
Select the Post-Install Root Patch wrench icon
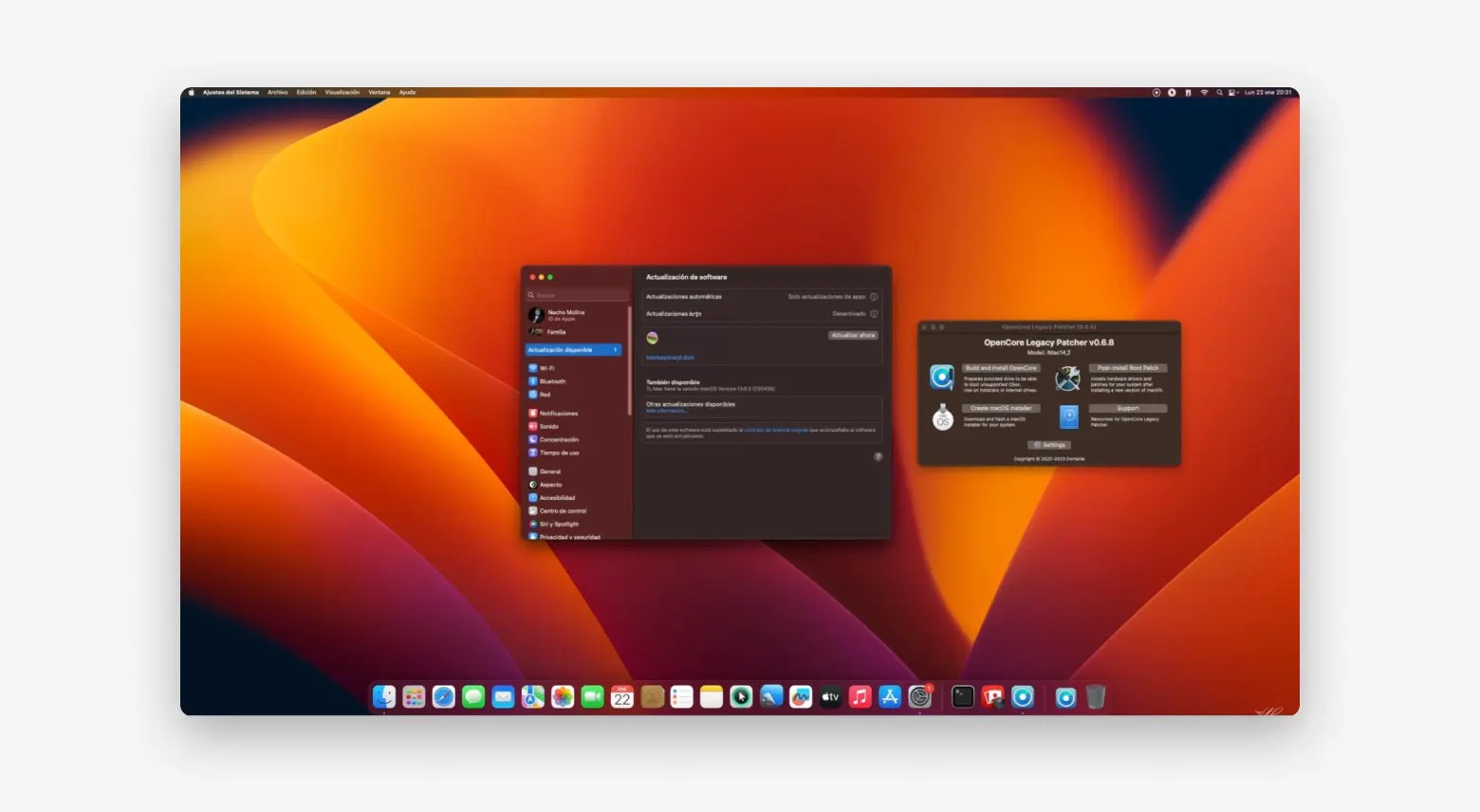(1067, 378)
